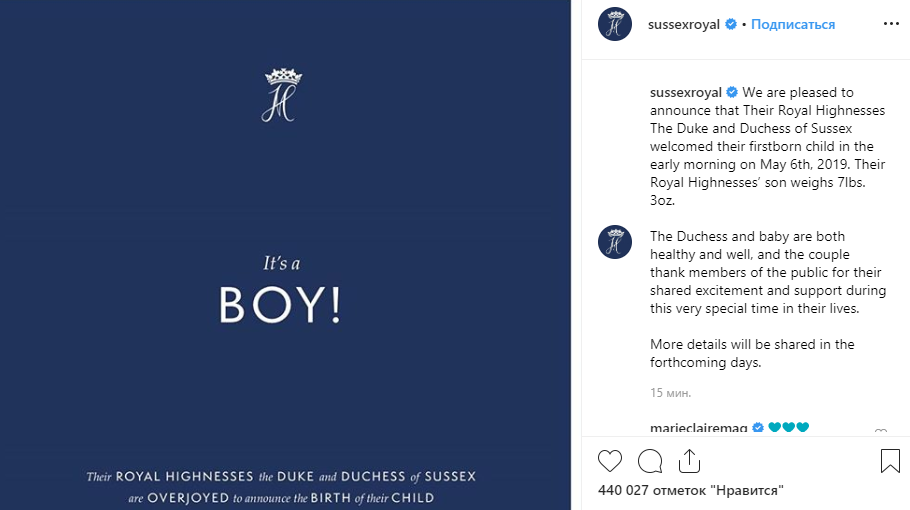View the 440 027 likes list
Viewport: 910px width, 510px height.
690,490
